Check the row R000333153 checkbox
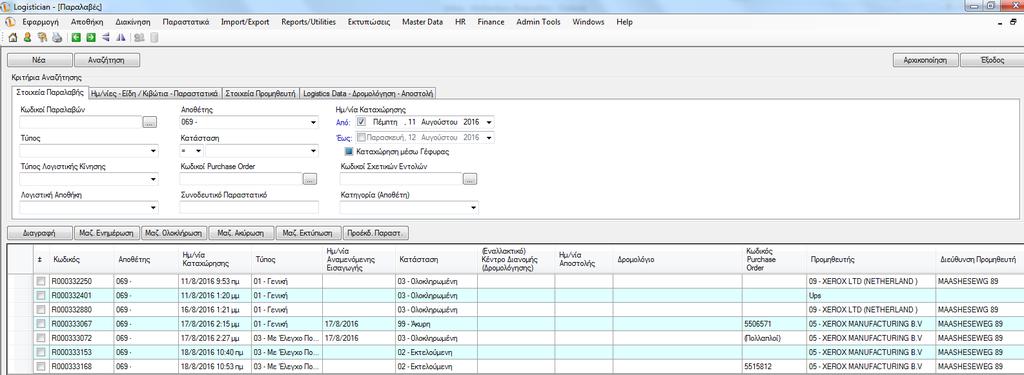Image resolution: width=1024 pixels, height=375 pixels. coord(40,352)
